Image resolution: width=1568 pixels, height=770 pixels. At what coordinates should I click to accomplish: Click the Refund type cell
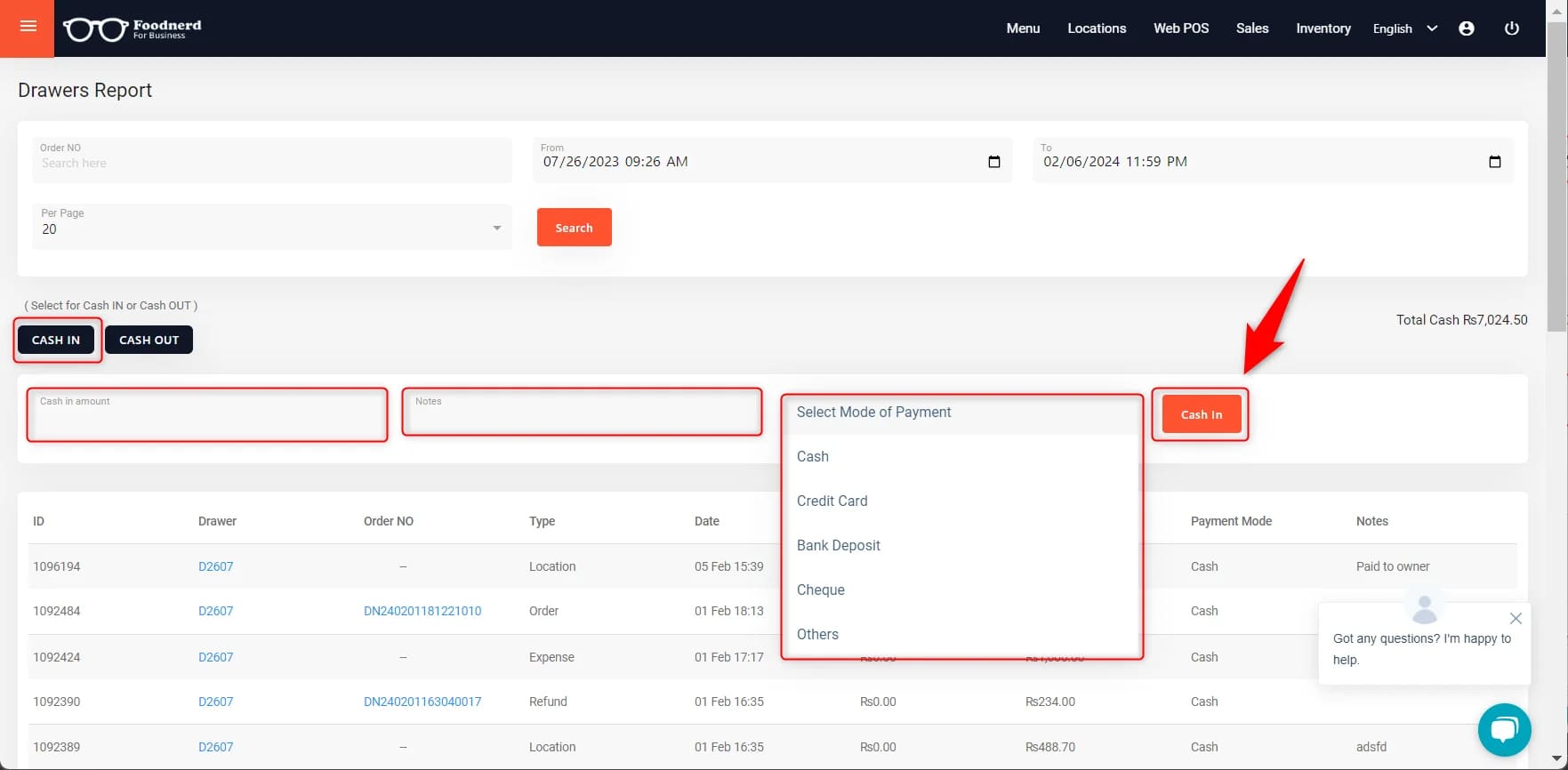(x=548, y=702)
